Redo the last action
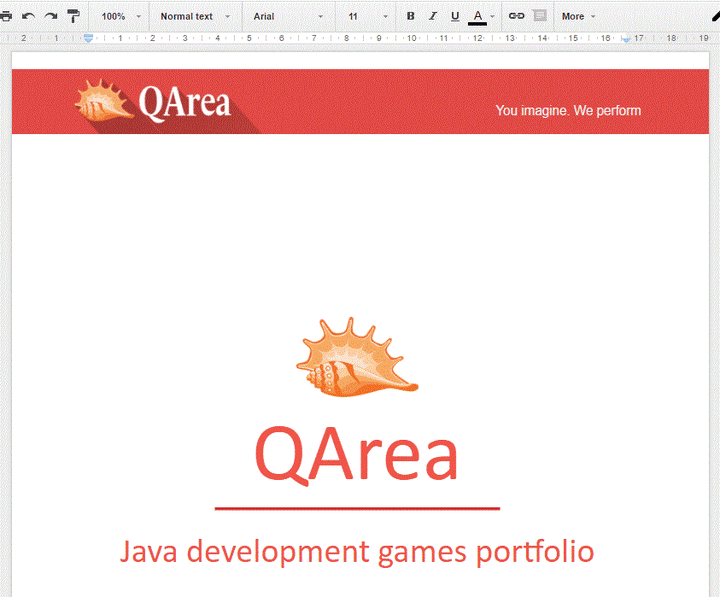The width and height of the screenshot is (720, 597). pyautogui.click(x=51, y=17)
